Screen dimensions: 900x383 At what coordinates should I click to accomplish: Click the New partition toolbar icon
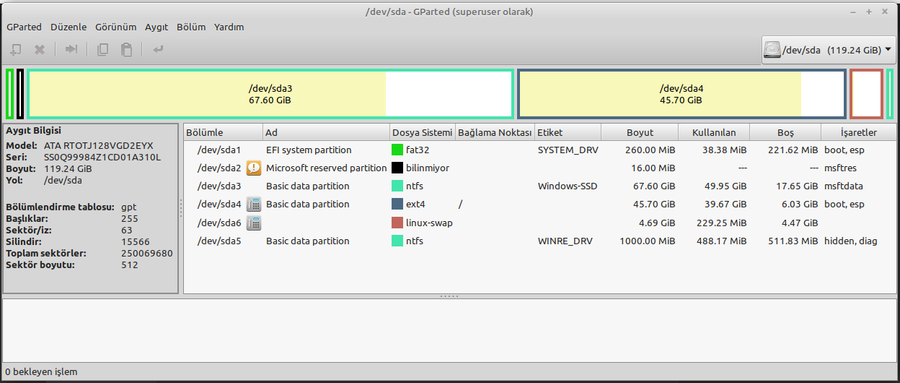coord(16,50)
